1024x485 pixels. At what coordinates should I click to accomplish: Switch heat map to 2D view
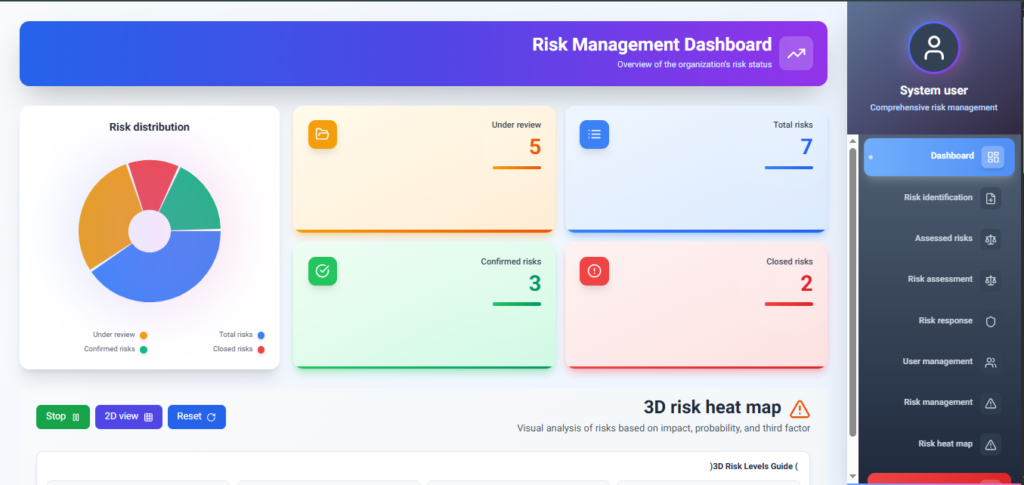click(x=128, y=417)
